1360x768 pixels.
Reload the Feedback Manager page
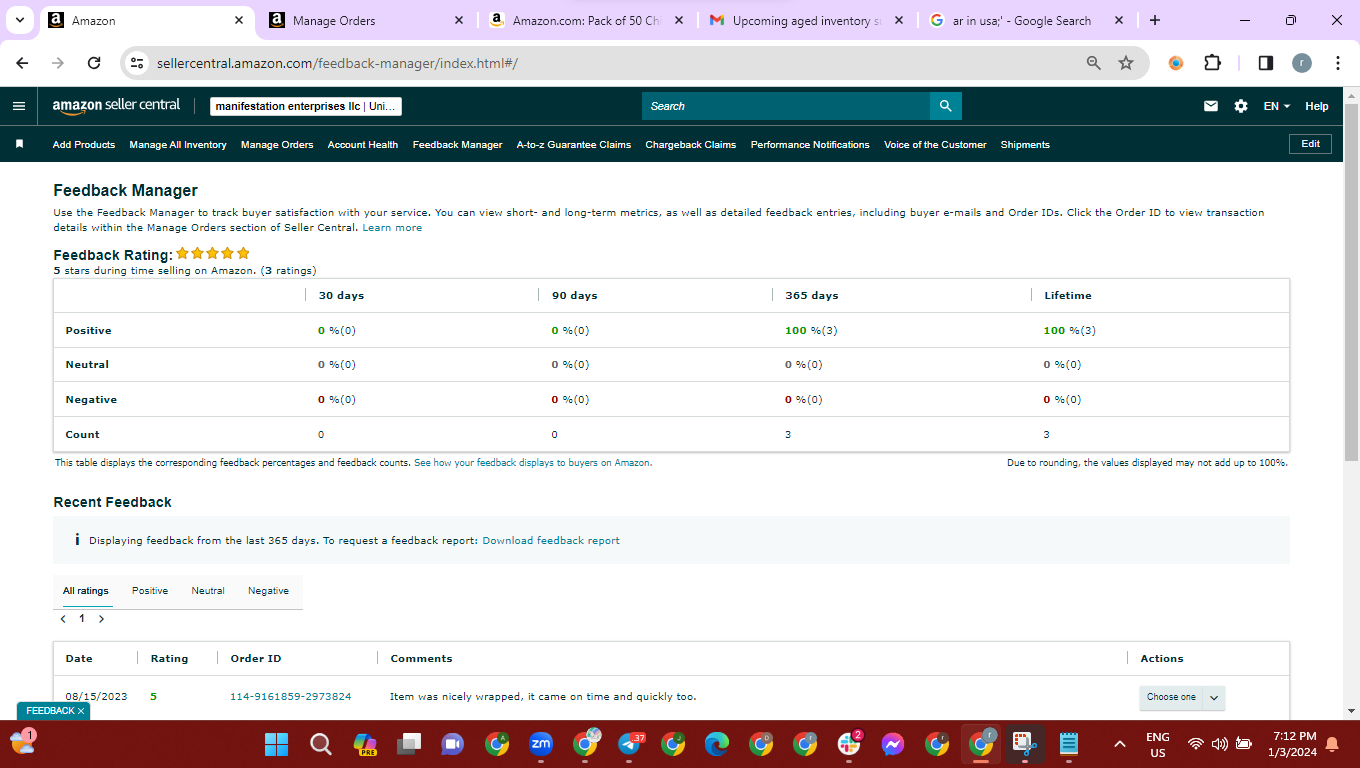[x=94, y=63]
